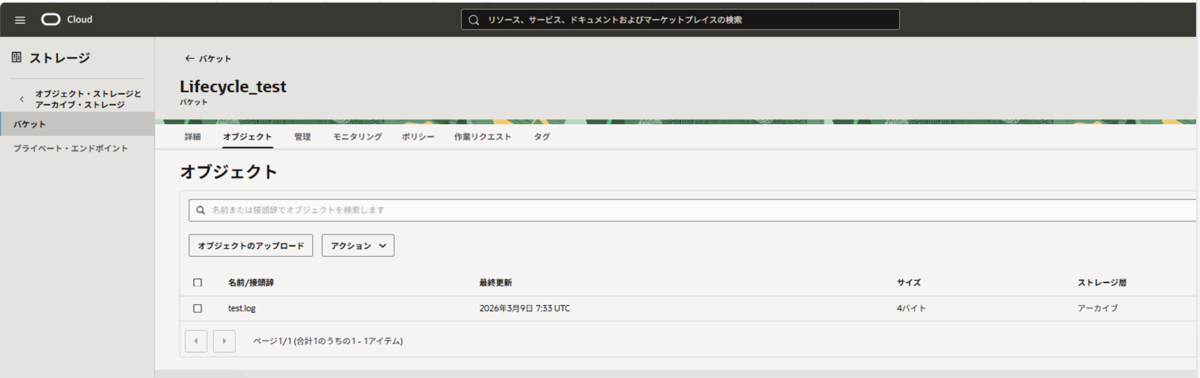
Task: Switch to the ポリシー tab
Action: (418, 136)
